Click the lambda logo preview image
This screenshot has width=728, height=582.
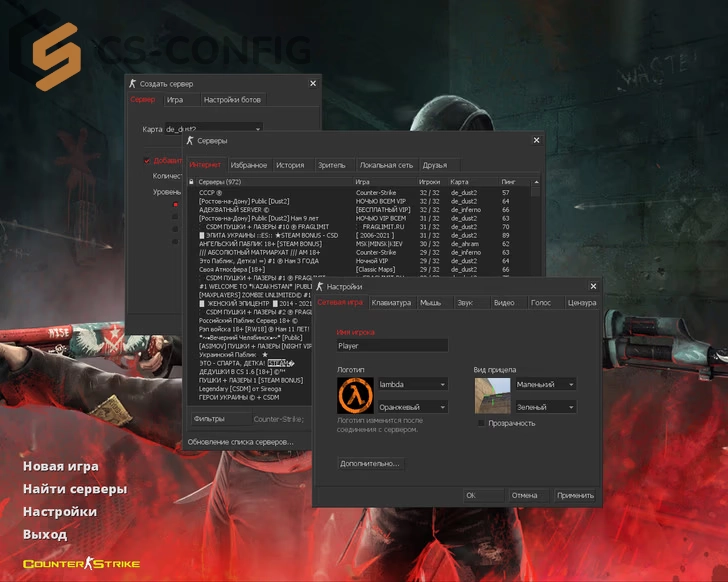coord(355,395)
